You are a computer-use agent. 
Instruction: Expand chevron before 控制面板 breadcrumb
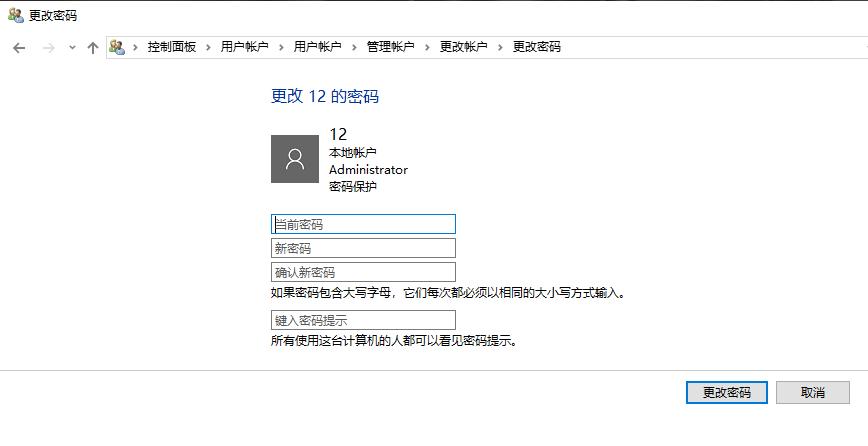135,48
